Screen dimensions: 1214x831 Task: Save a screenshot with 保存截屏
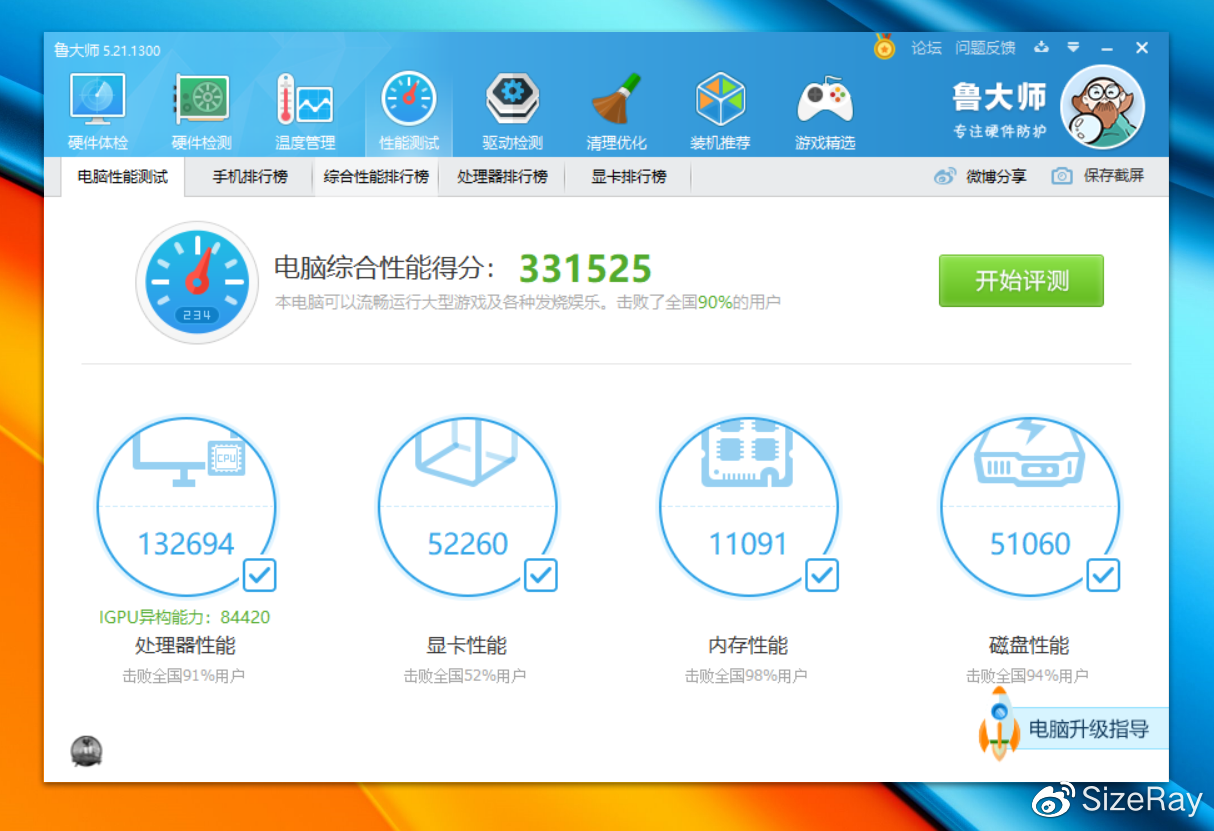(1098, 177)
